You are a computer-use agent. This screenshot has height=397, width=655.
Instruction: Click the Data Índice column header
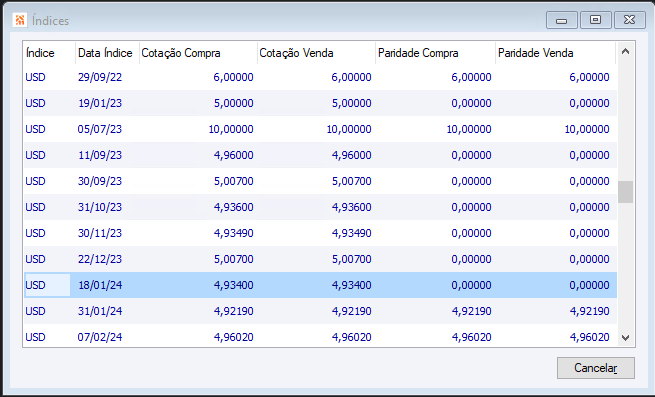point(107,53)
